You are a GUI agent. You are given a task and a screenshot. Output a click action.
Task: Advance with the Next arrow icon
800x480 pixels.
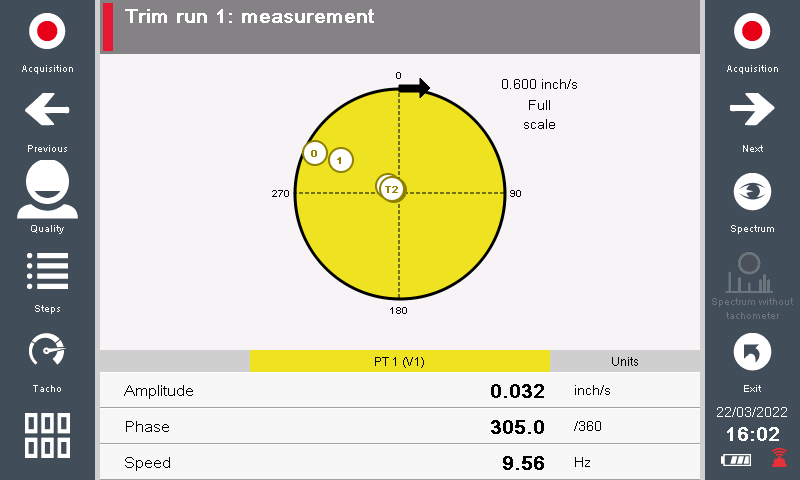click(x=752, y=110)
